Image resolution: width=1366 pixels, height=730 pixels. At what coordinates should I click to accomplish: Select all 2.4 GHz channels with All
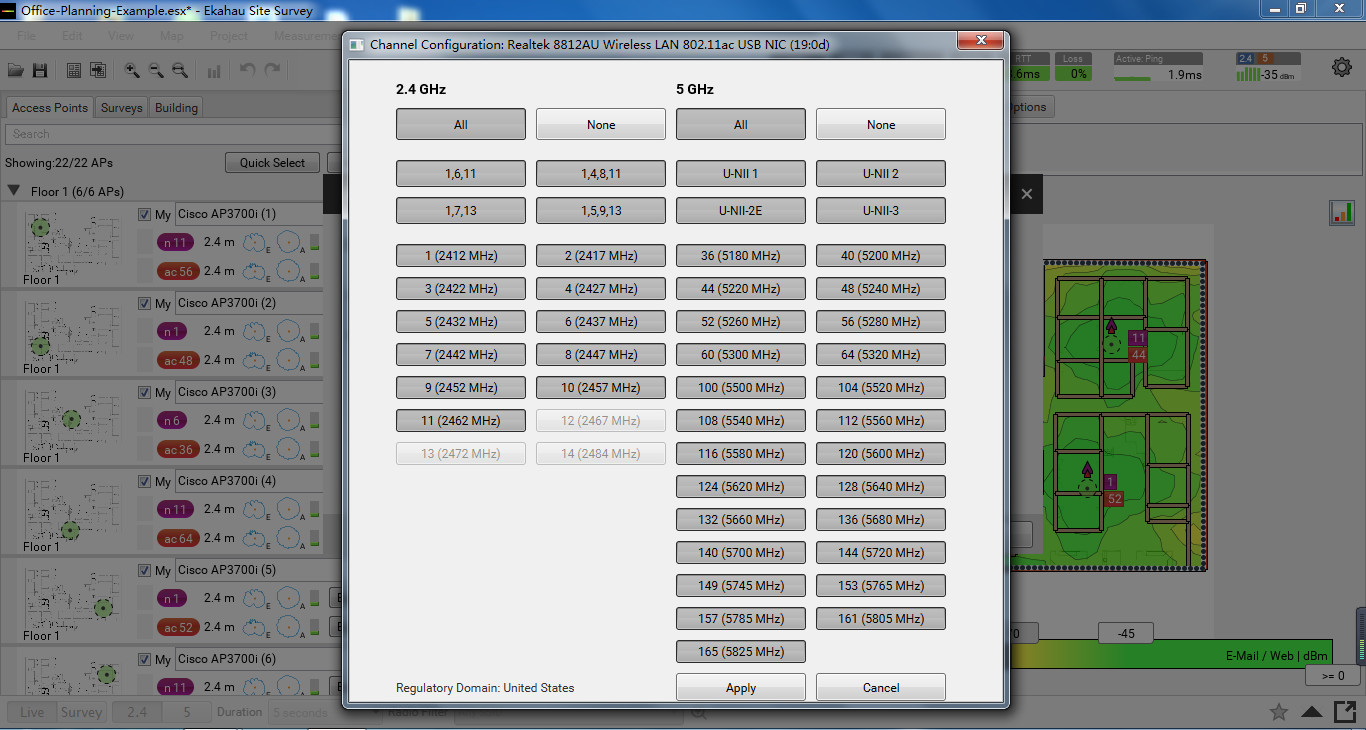461,125
